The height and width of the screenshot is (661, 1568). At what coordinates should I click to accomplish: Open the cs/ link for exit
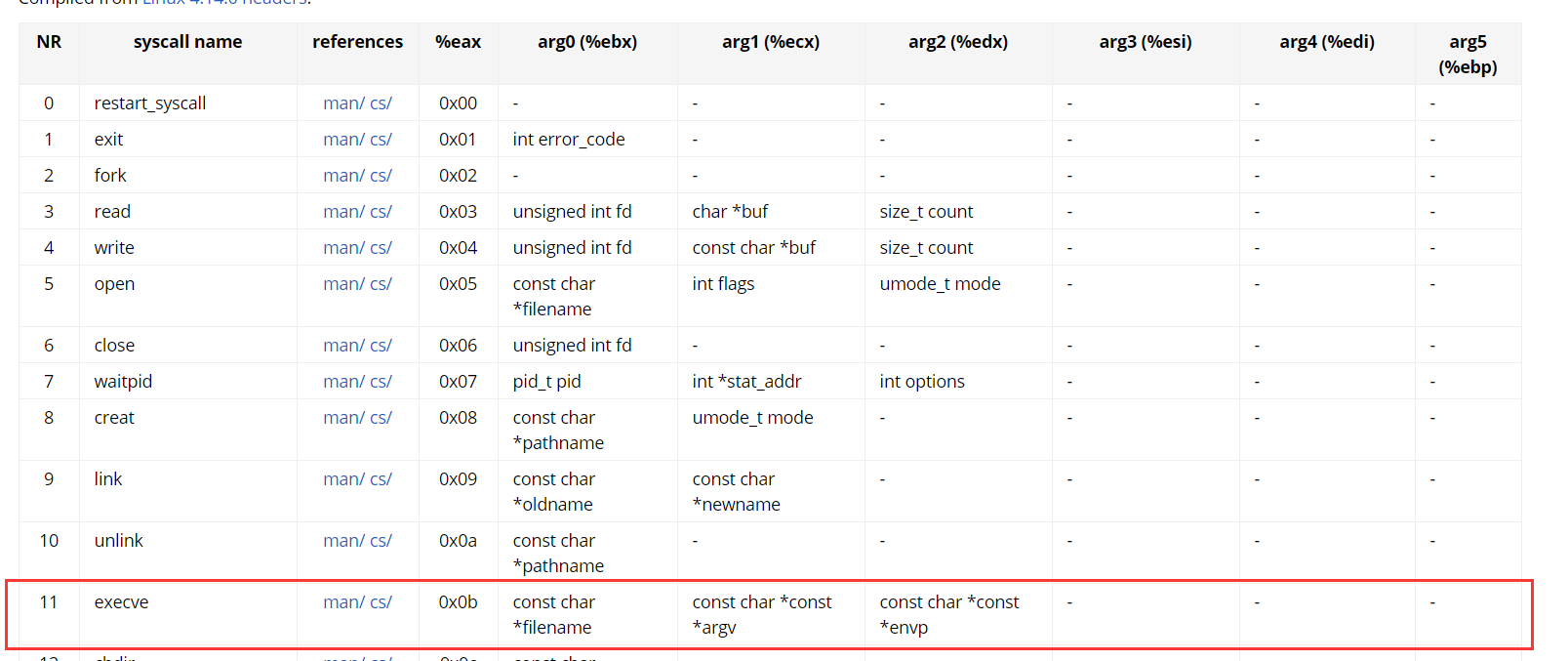(382, 140)
